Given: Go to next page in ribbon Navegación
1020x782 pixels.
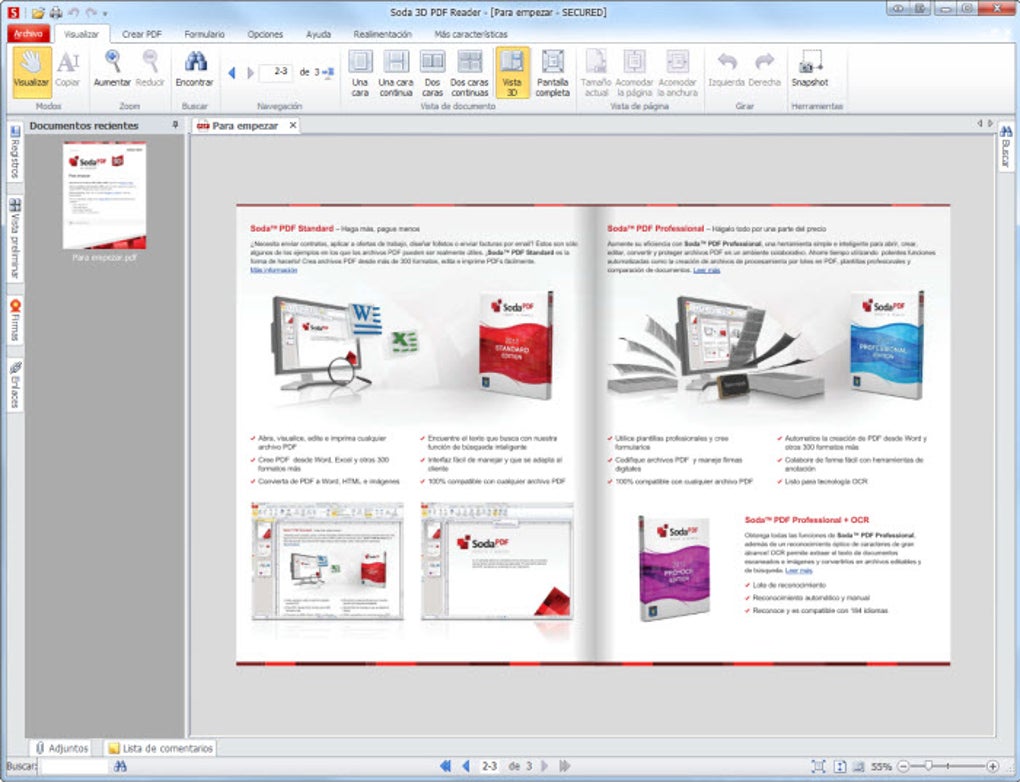Looking at the screenshot, I should point(250,73).
